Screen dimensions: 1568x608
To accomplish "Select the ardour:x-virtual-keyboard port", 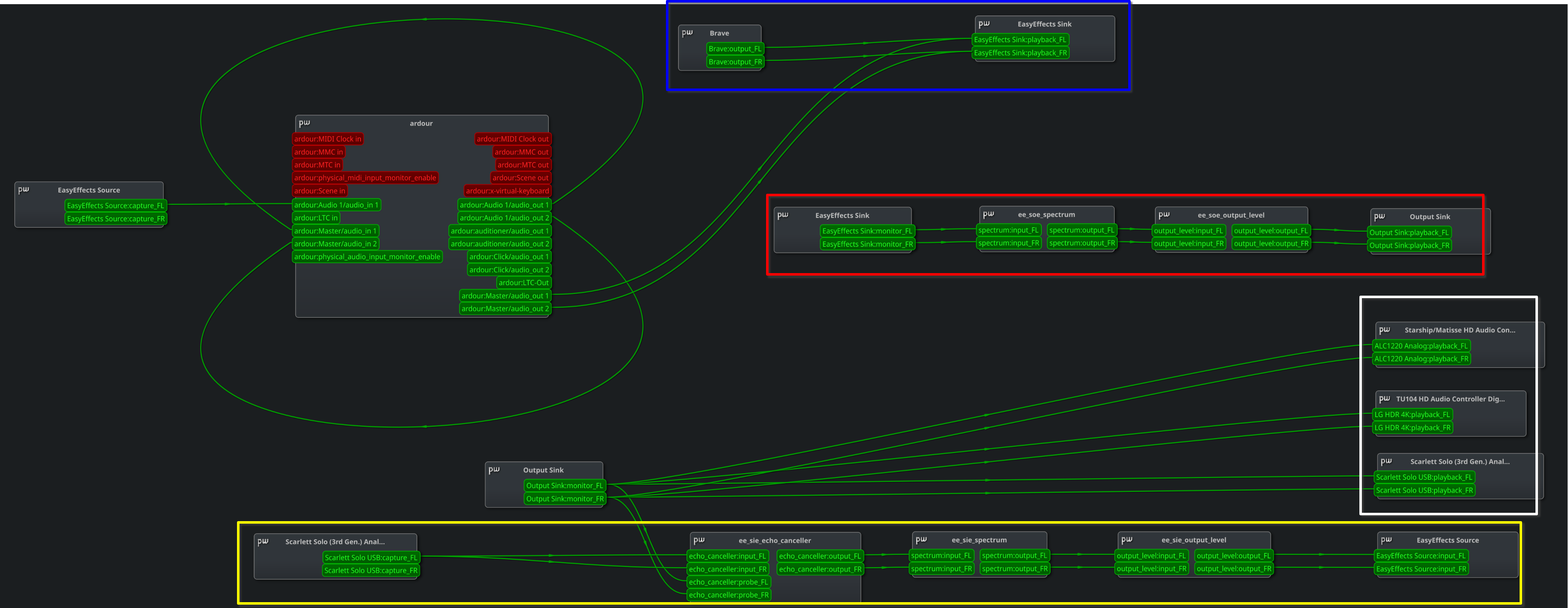I will click(507, 191).
